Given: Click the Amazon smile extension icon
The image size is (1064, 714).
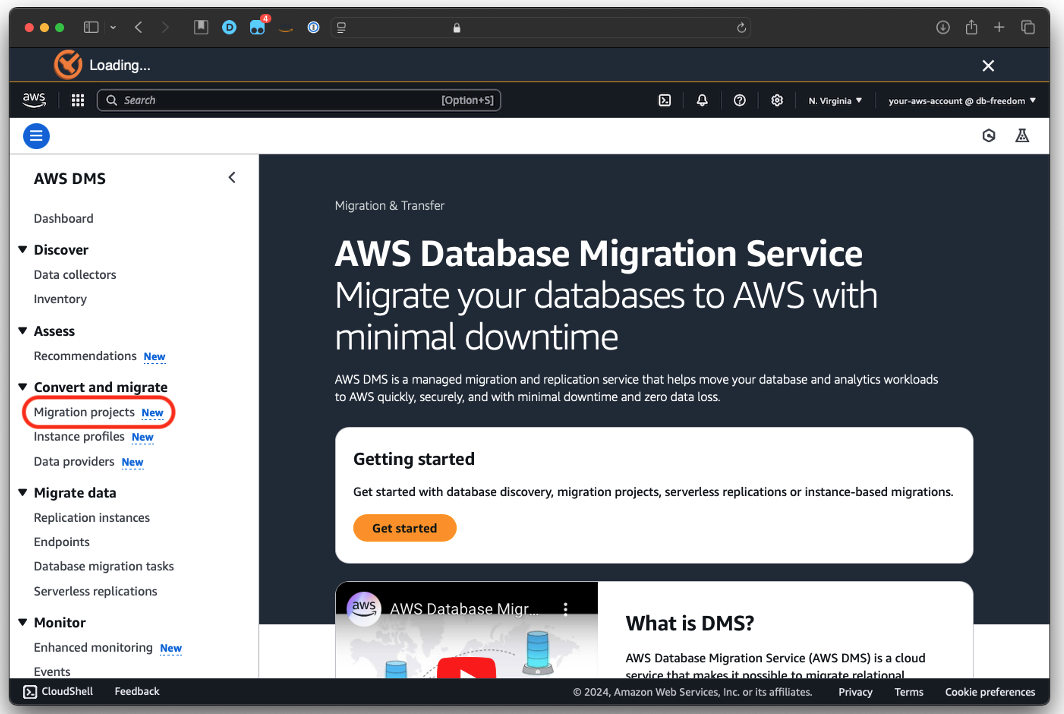Looking at the screenshot, I should pyautogui.click(x=286, y=29).
